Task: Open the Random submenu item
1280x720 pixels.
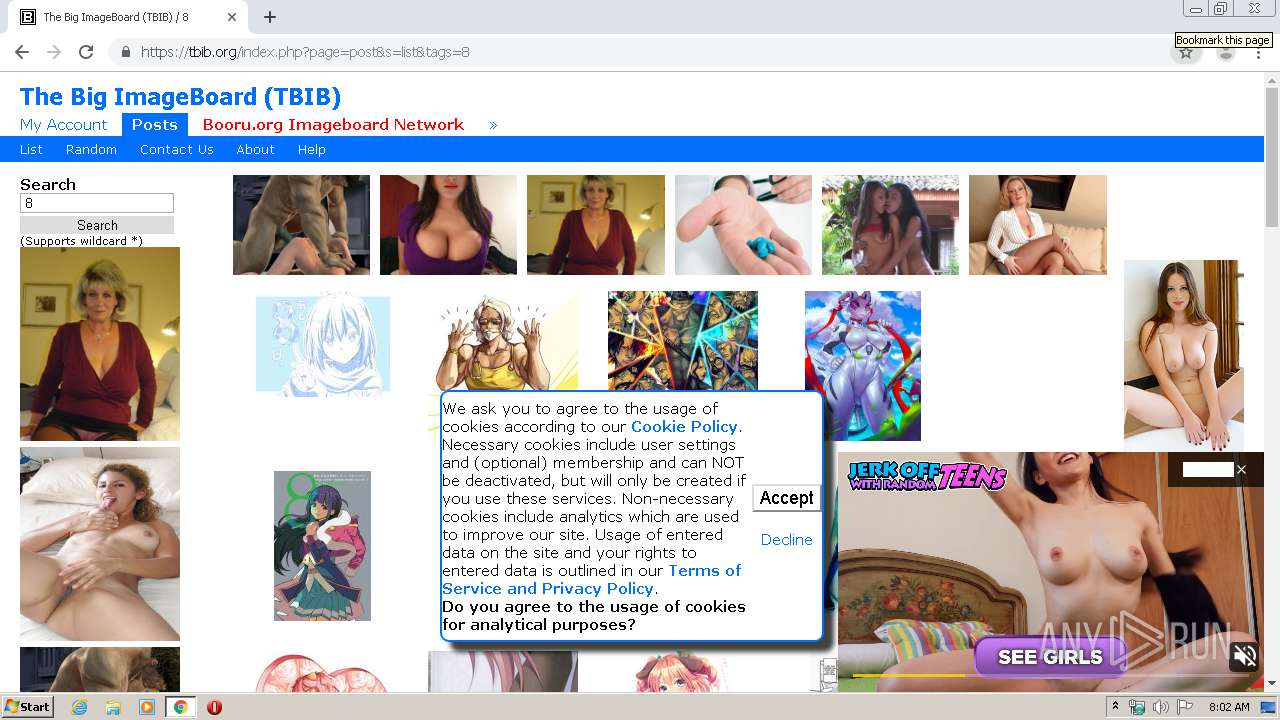Action: coord(91,149)
